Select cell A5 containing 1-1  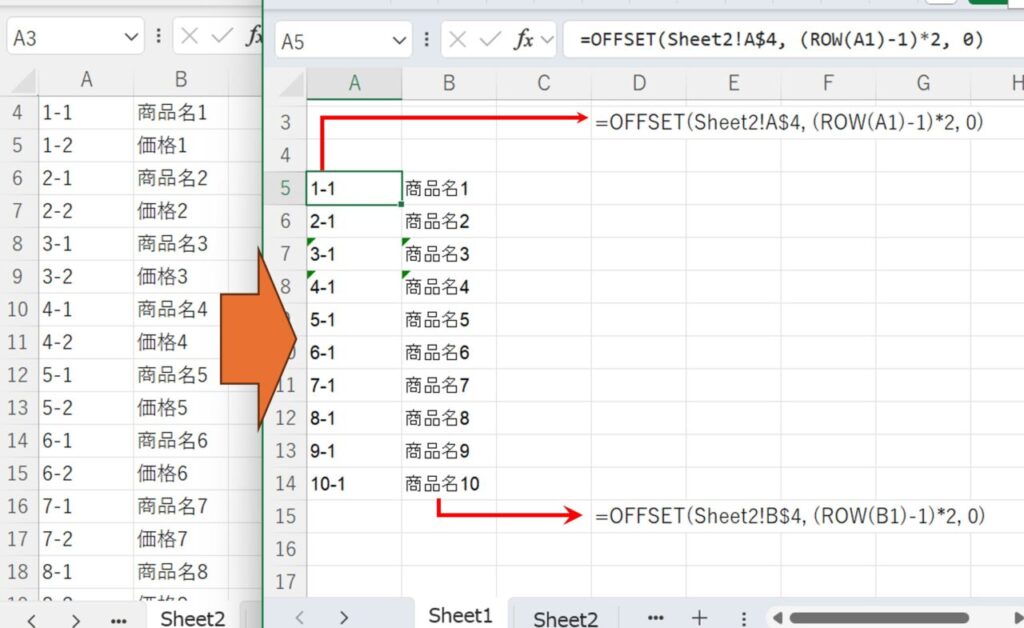coord(354,188)
